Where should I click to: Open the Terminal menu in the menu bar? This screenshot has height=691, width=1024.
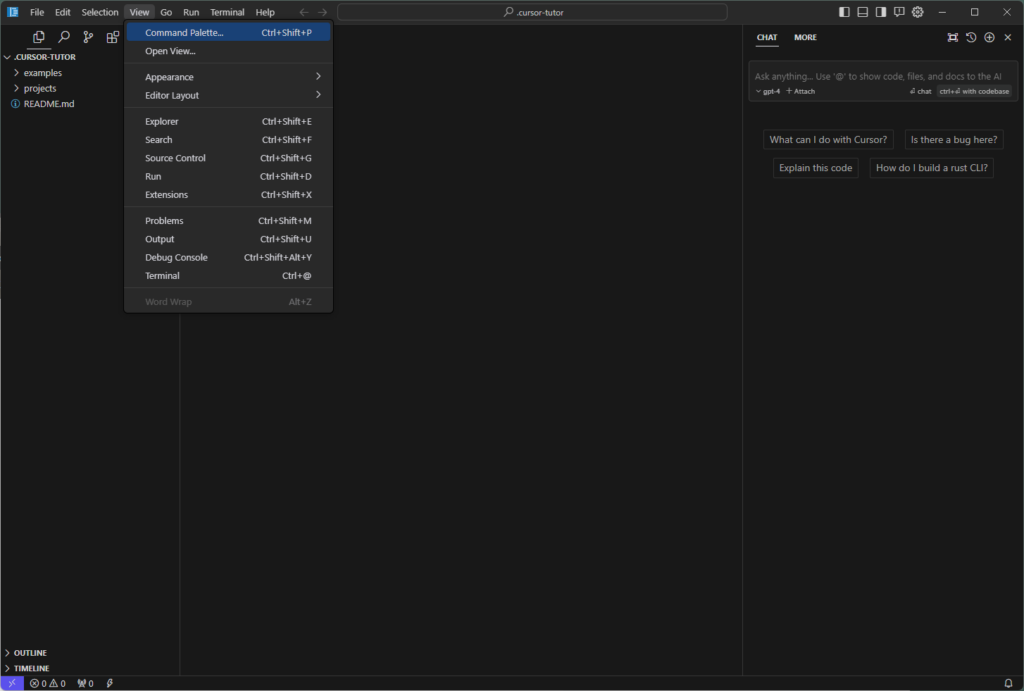227,12
